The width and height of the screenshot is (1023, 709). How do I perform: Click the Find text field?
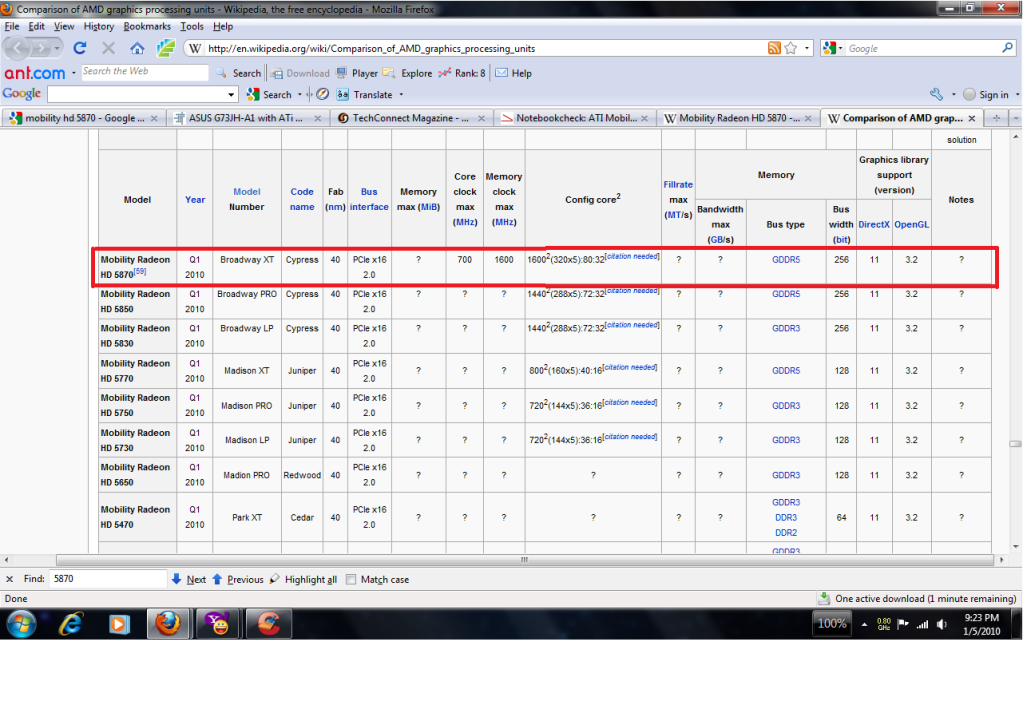point(108,579)
